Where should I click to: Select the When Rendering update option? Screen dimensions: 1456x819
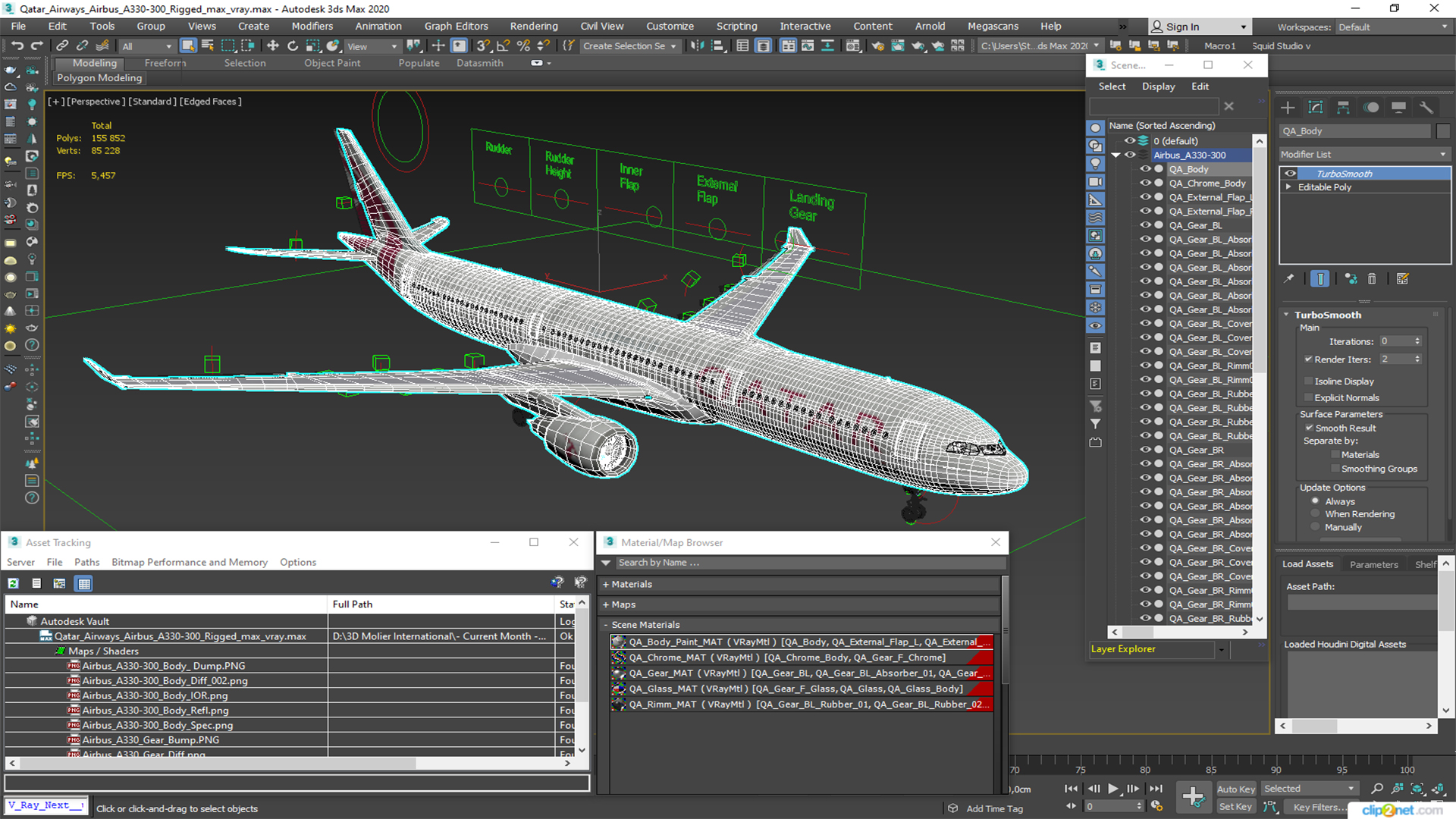[1315, 514]
